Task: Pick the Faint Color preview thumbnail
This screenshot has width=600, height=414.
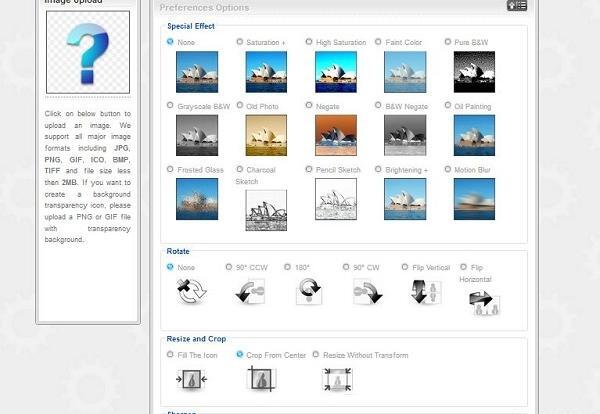Action: pyautogui.click(x=405, y=72)
